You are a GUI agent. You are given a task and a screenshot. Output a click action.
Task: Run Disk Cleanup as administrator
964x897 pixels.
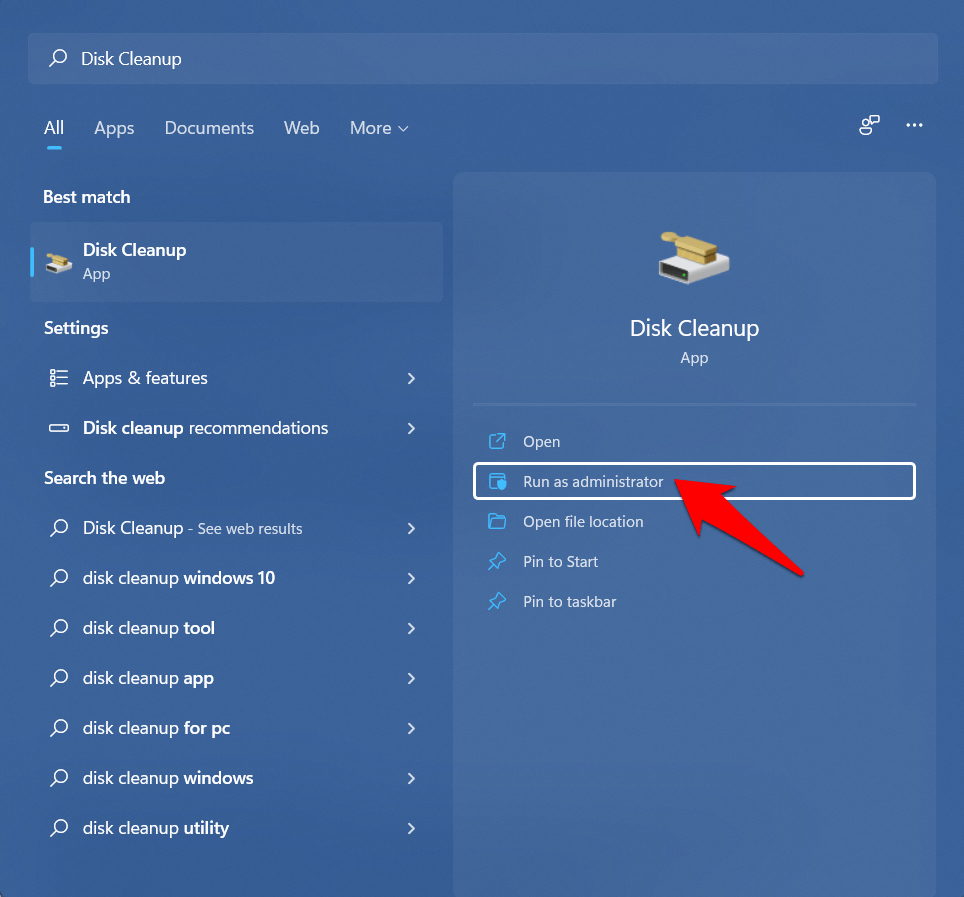click(x=593, y=482)
